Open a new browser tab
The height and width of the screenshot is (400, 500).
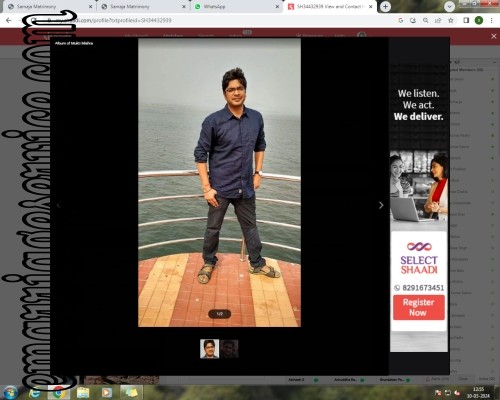(x=385, y=6)
